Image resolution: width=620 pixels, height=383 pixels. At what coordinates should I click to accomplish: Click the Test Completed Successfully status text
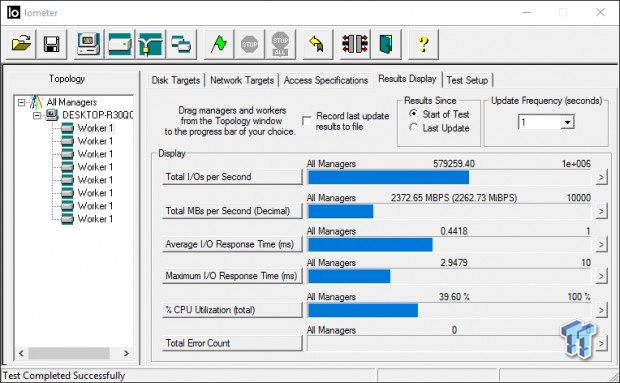(x=64, y=375)
